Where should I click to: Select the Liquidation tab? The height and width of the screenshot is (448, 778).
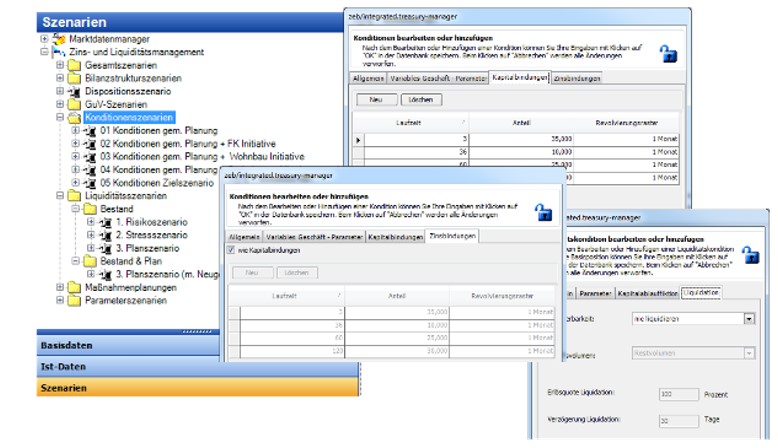(x=701, y=293)
